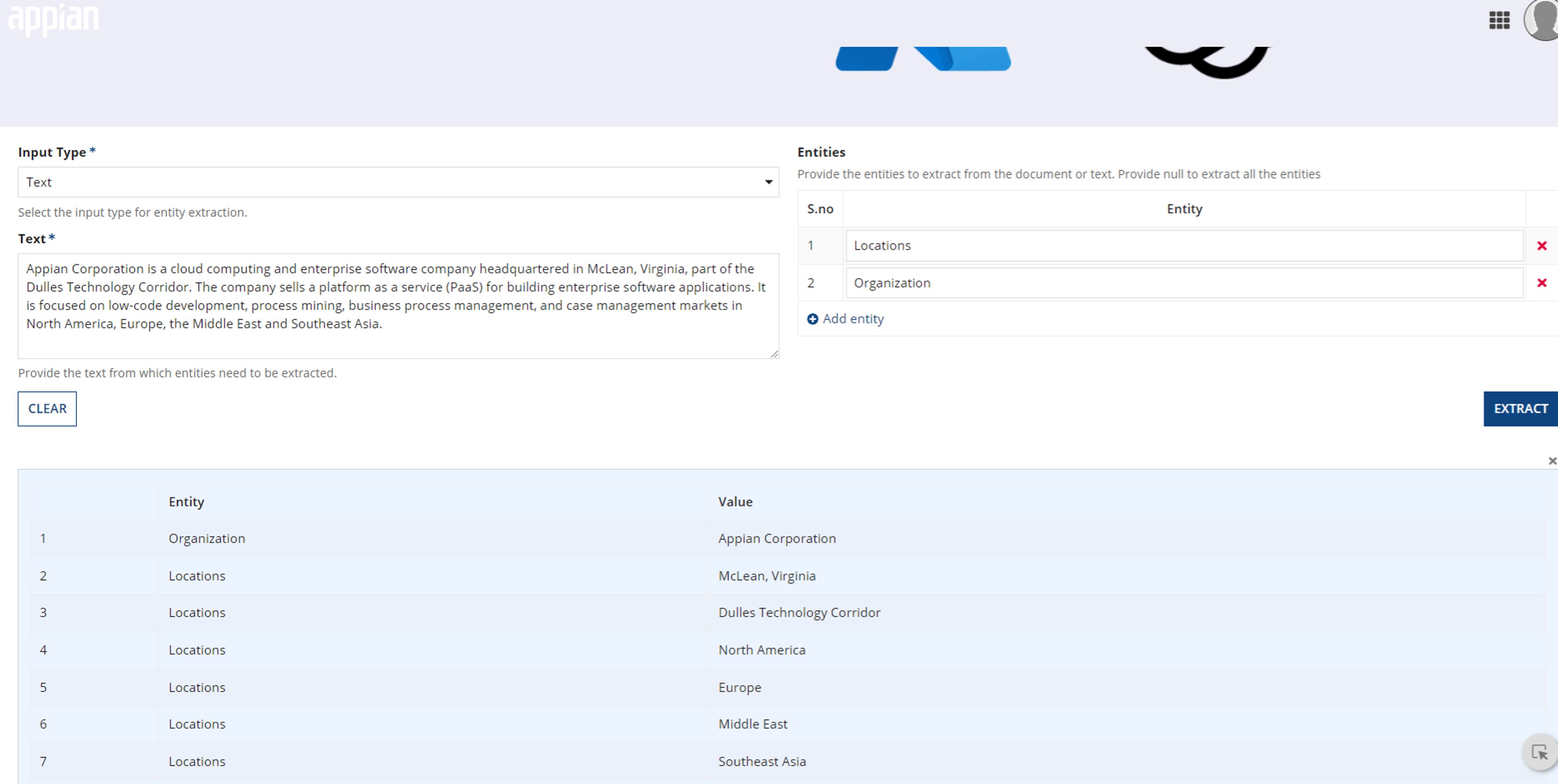This screenshot has height=784, width=1558.
Task: Focus the Text paragraph input area
Action: 398,306
